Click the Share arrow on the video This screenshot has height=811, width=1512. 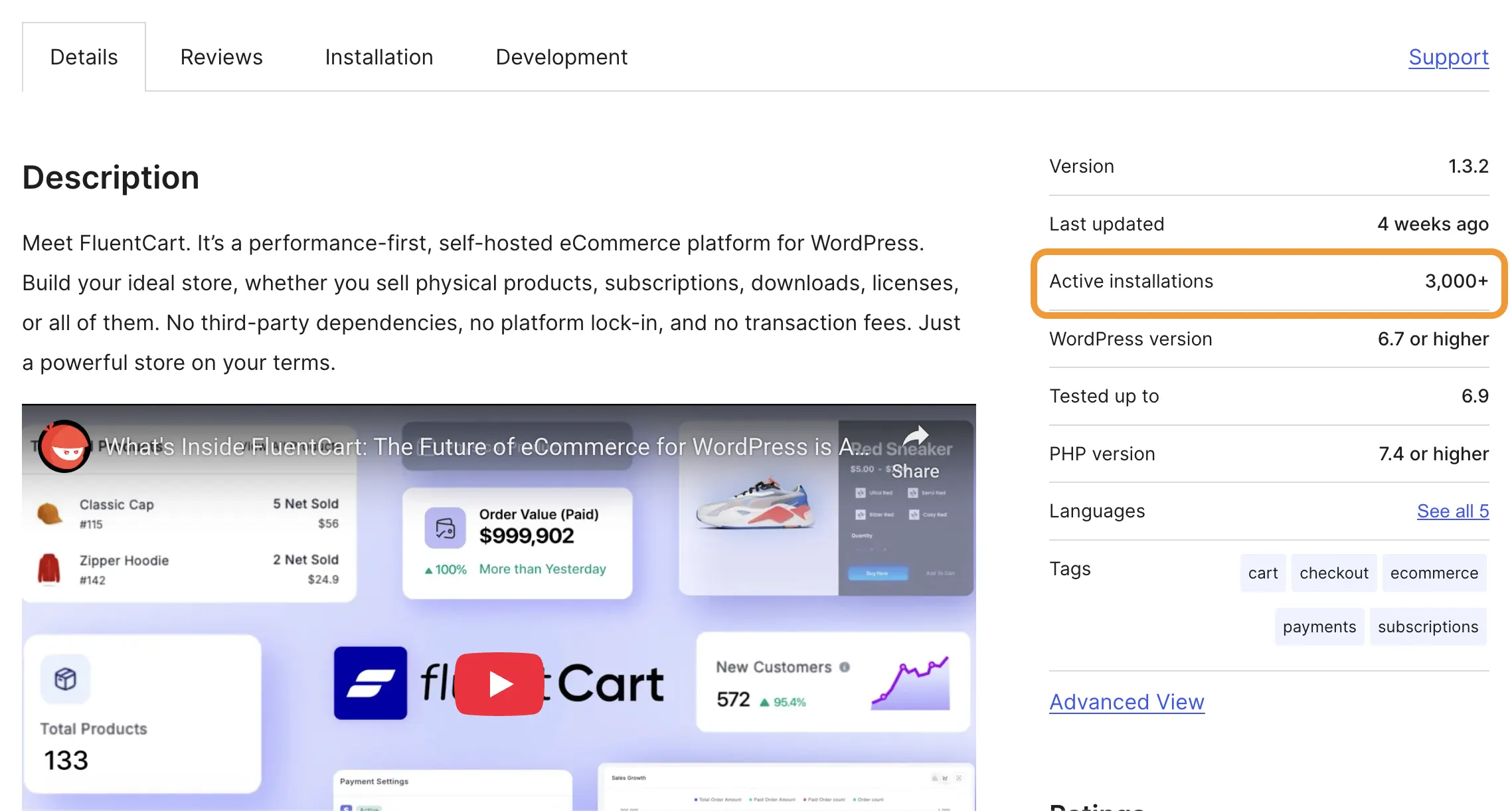[x=916, y=435]
